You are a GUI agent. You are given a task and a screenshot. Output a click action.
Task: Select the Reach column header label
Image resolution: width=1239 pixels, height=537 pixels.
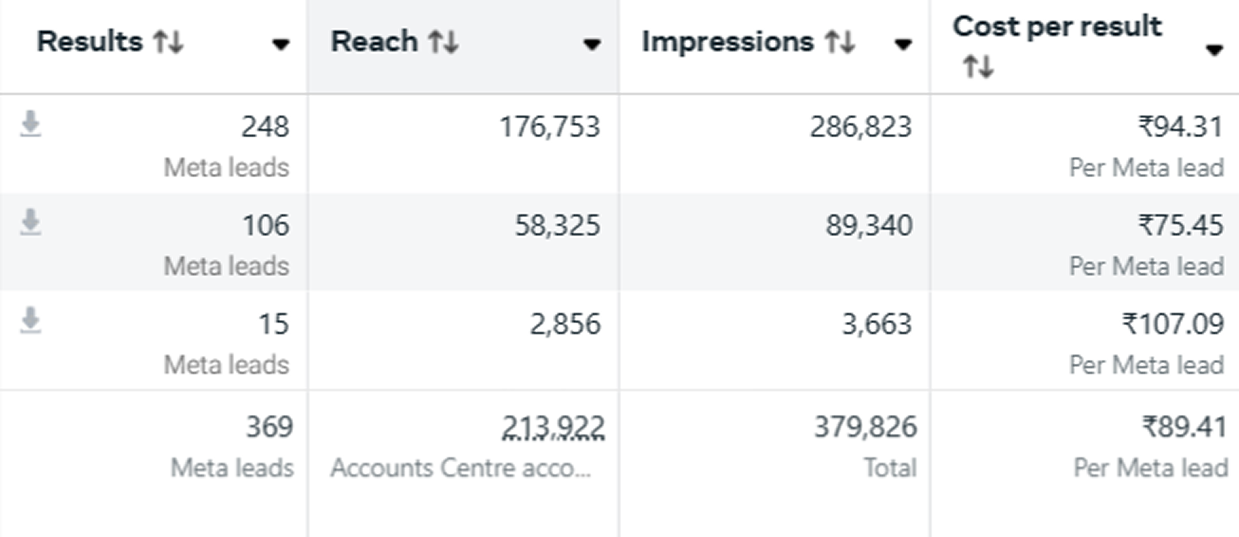tap(374, 43)
